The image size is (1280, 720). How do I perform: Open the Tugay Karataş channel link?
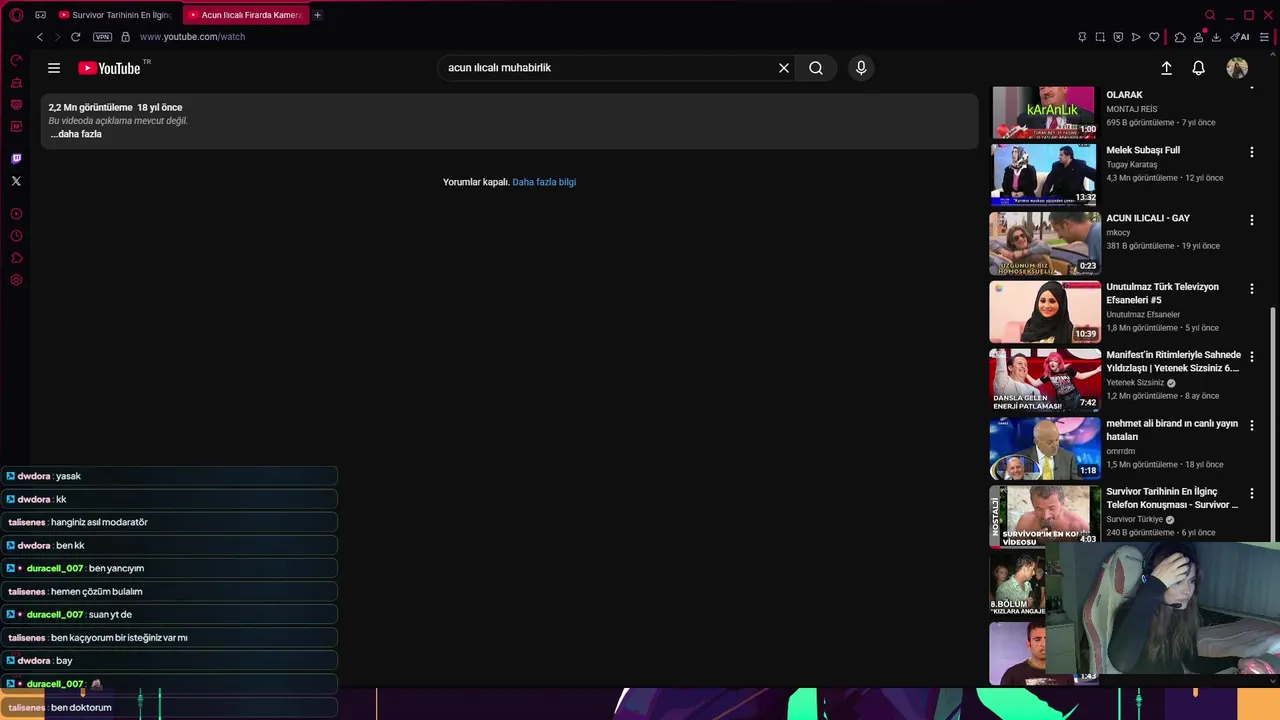point(1132,164)
